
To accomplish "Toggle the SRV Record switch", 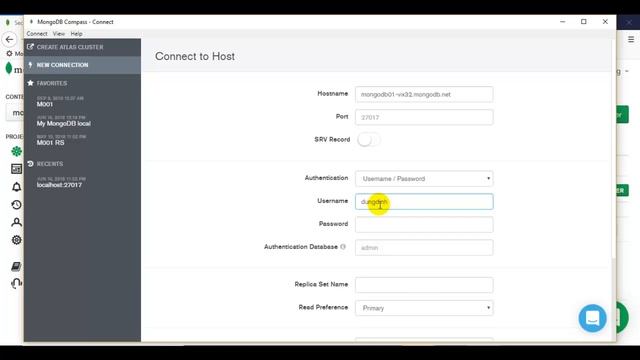I will (x=368, y=140).
